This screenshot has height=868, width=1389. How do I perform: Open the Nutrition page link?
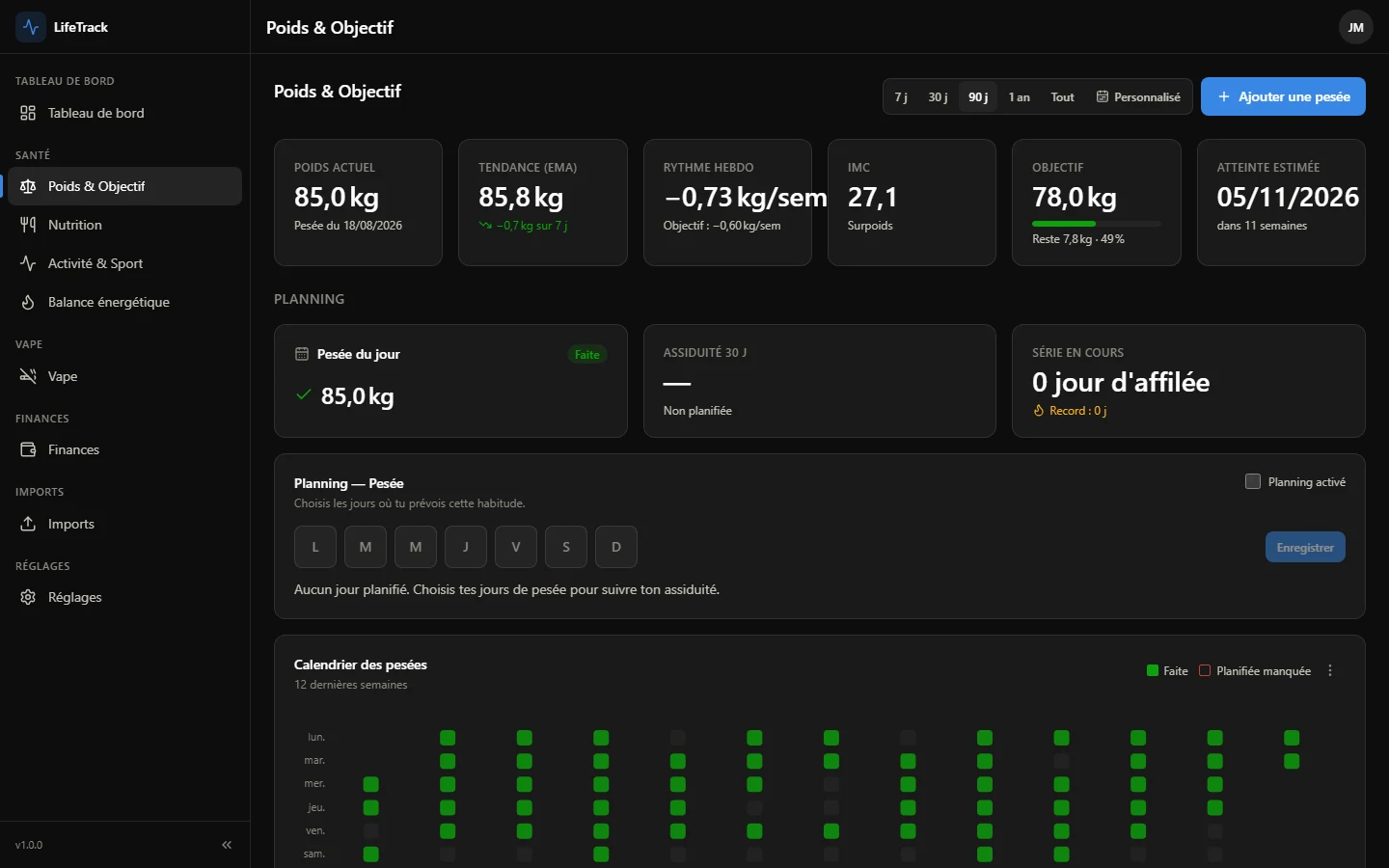pyautogui.click(x=124, y=225)
